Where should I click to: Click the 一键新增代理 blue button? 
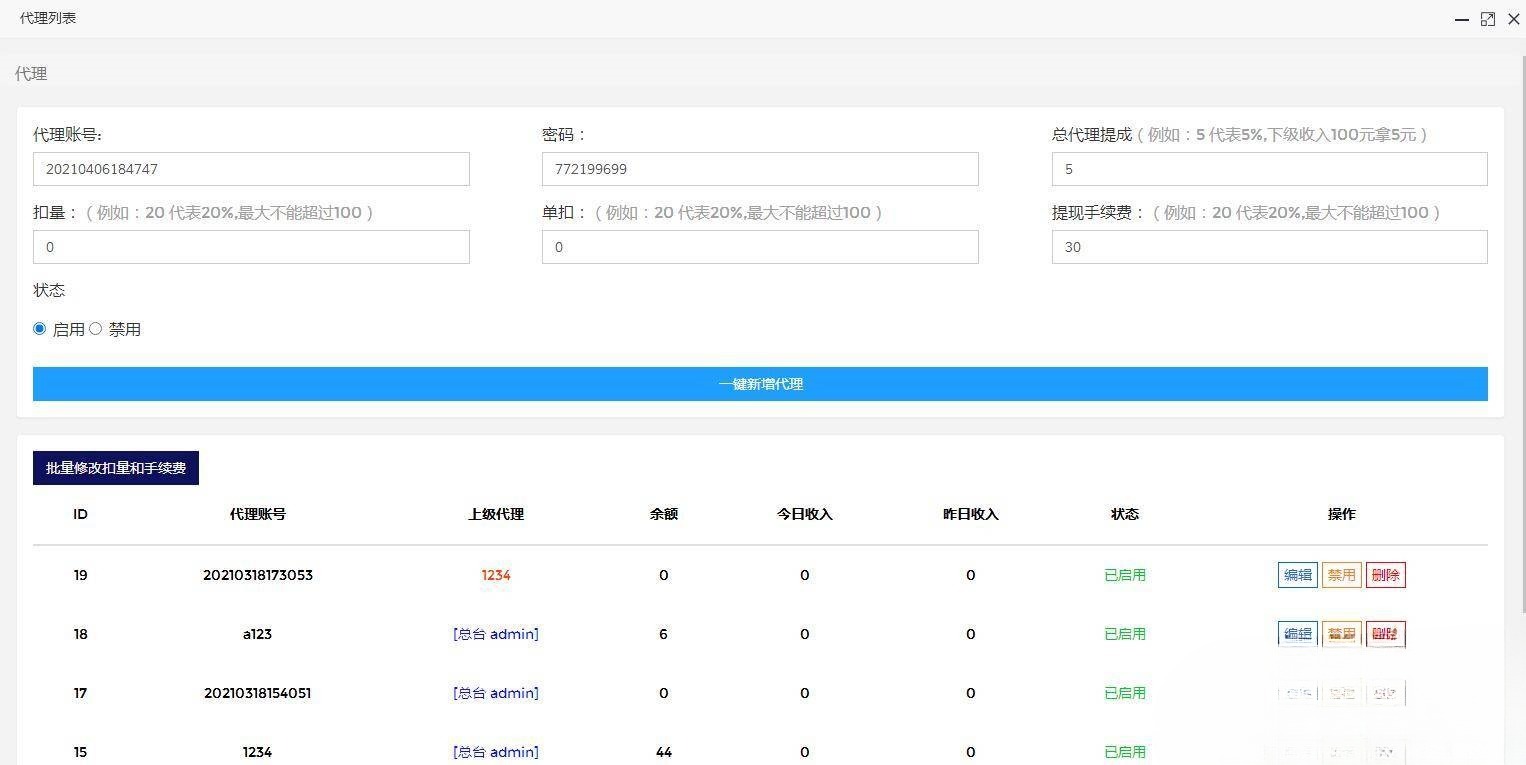coord(760,383)
